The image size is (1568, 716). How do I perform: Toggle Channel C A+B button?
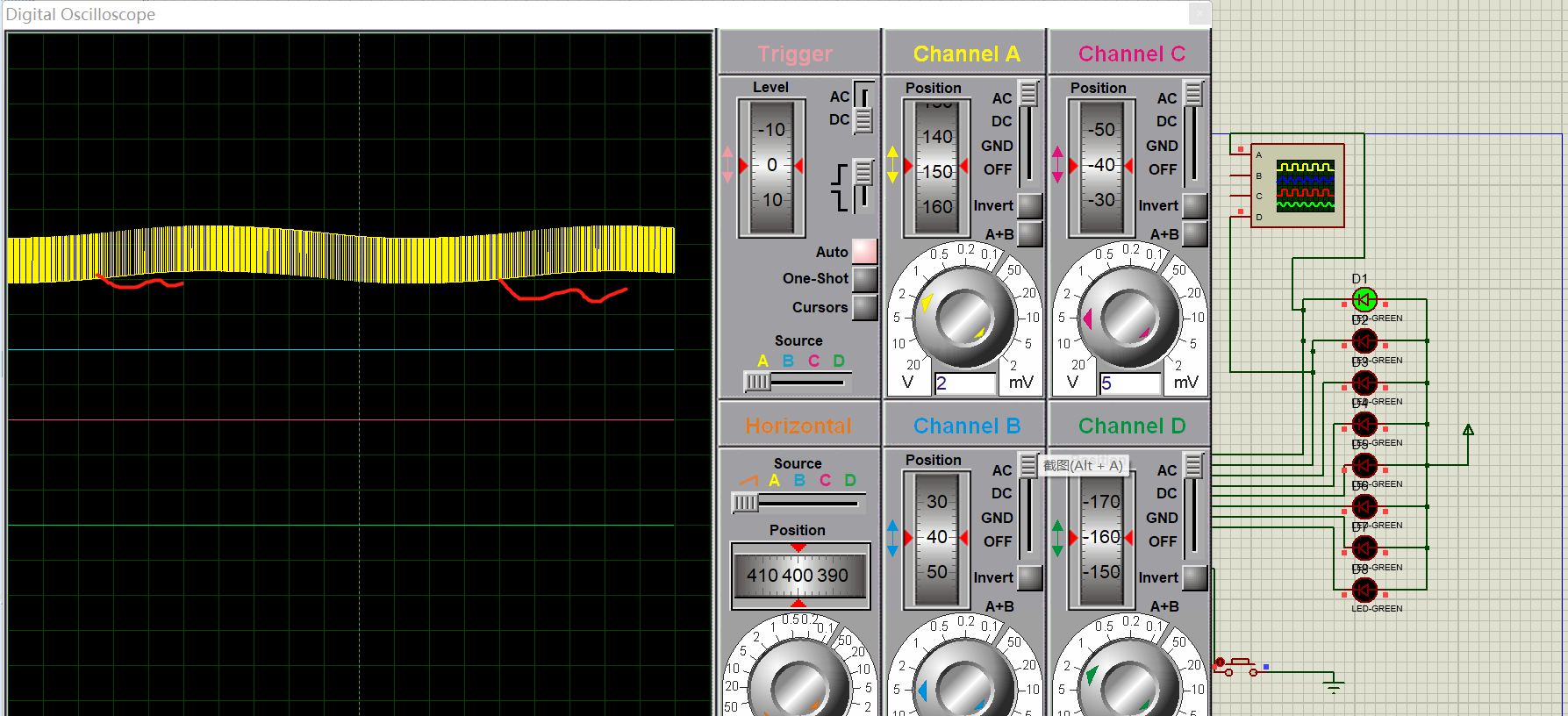[x=1195, y=234]
